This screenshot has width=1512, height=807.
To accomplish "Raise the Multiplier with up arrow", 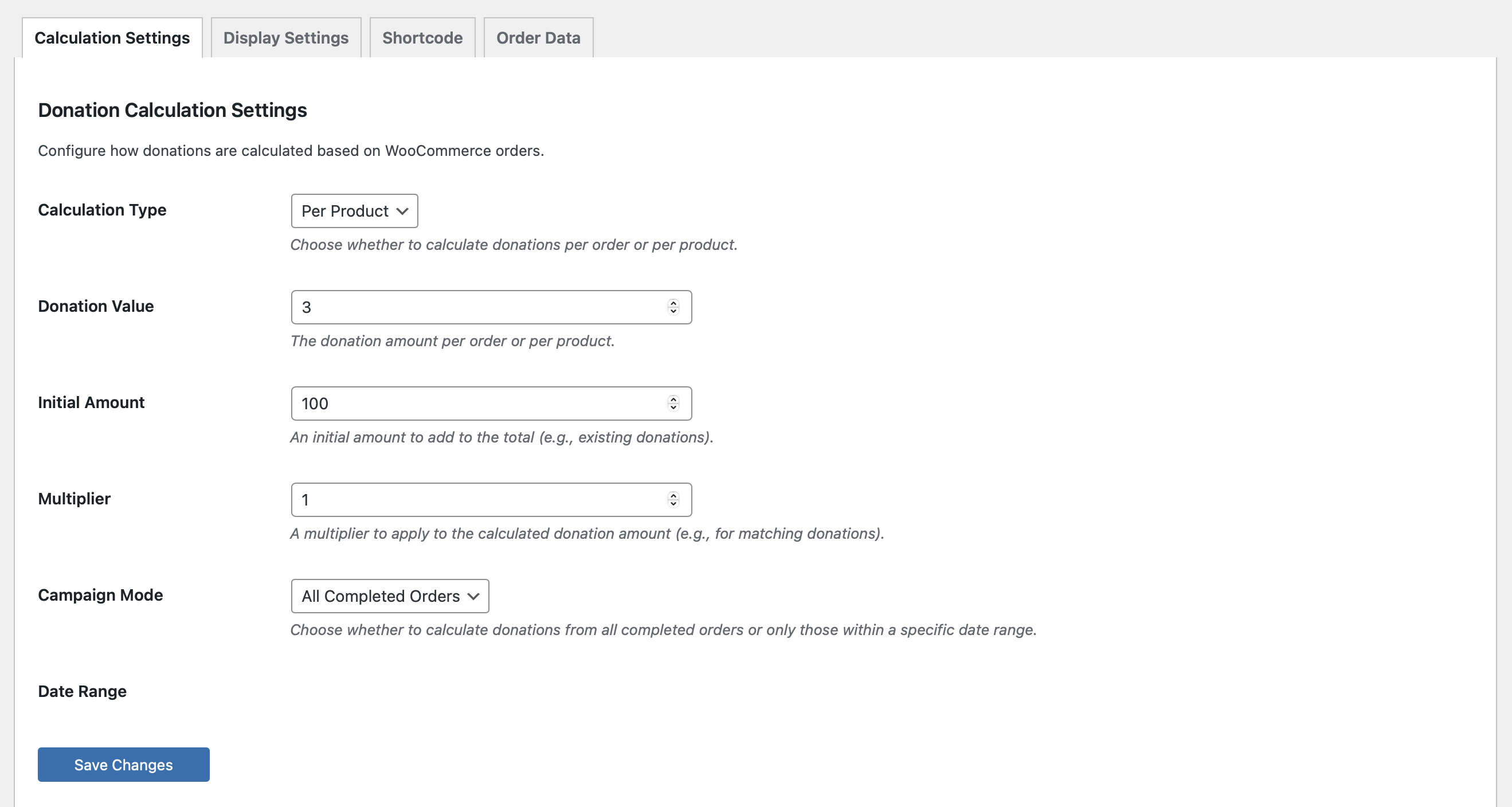I will tap(673, 495).
